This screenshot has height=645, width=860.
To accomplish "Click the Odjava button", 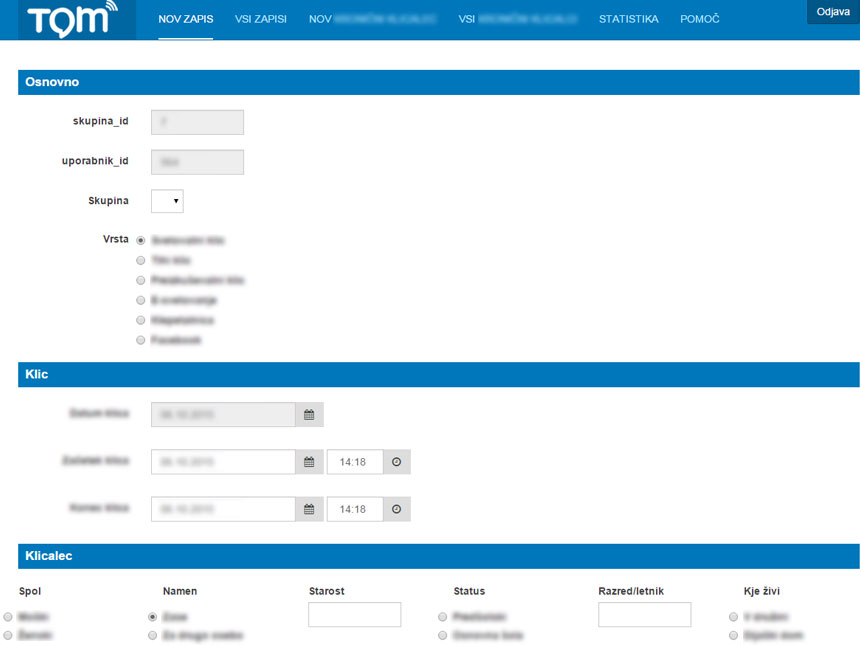I will click(832, 11).
